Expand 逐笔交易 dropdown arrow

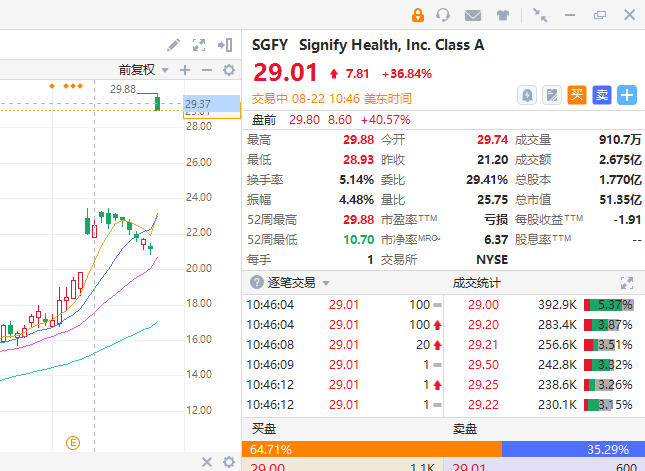click(x=326, y=283)
